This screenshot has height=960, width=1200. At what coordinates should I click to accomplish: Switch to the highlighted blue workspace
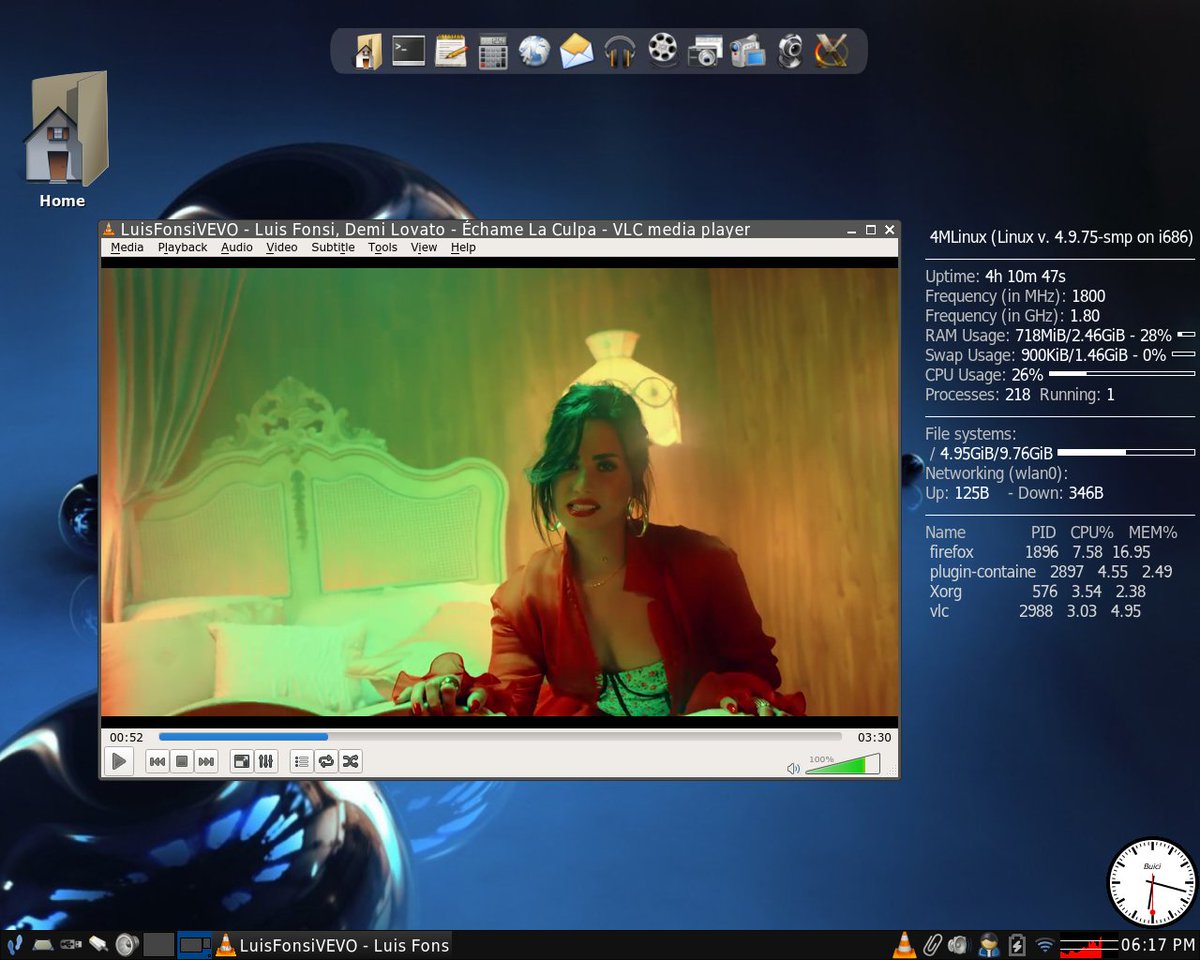coord(194,944)
